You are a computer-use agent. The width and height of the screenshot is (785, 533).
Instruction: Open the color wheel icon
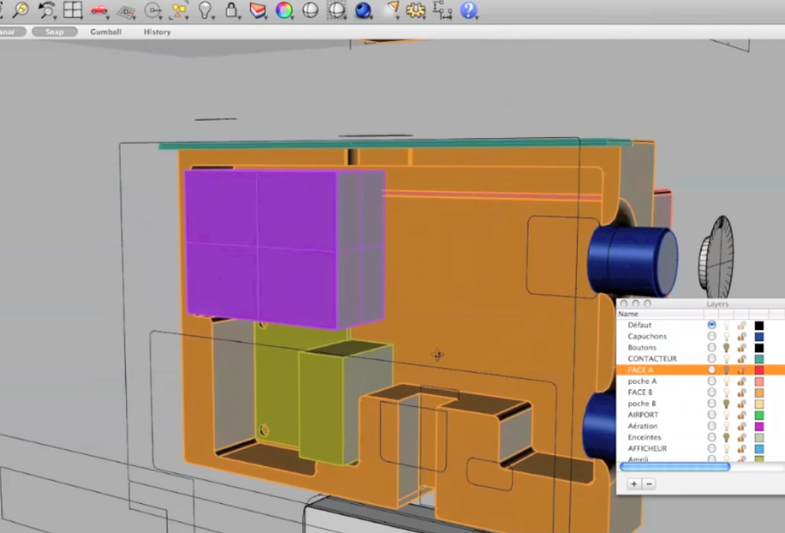284,11
